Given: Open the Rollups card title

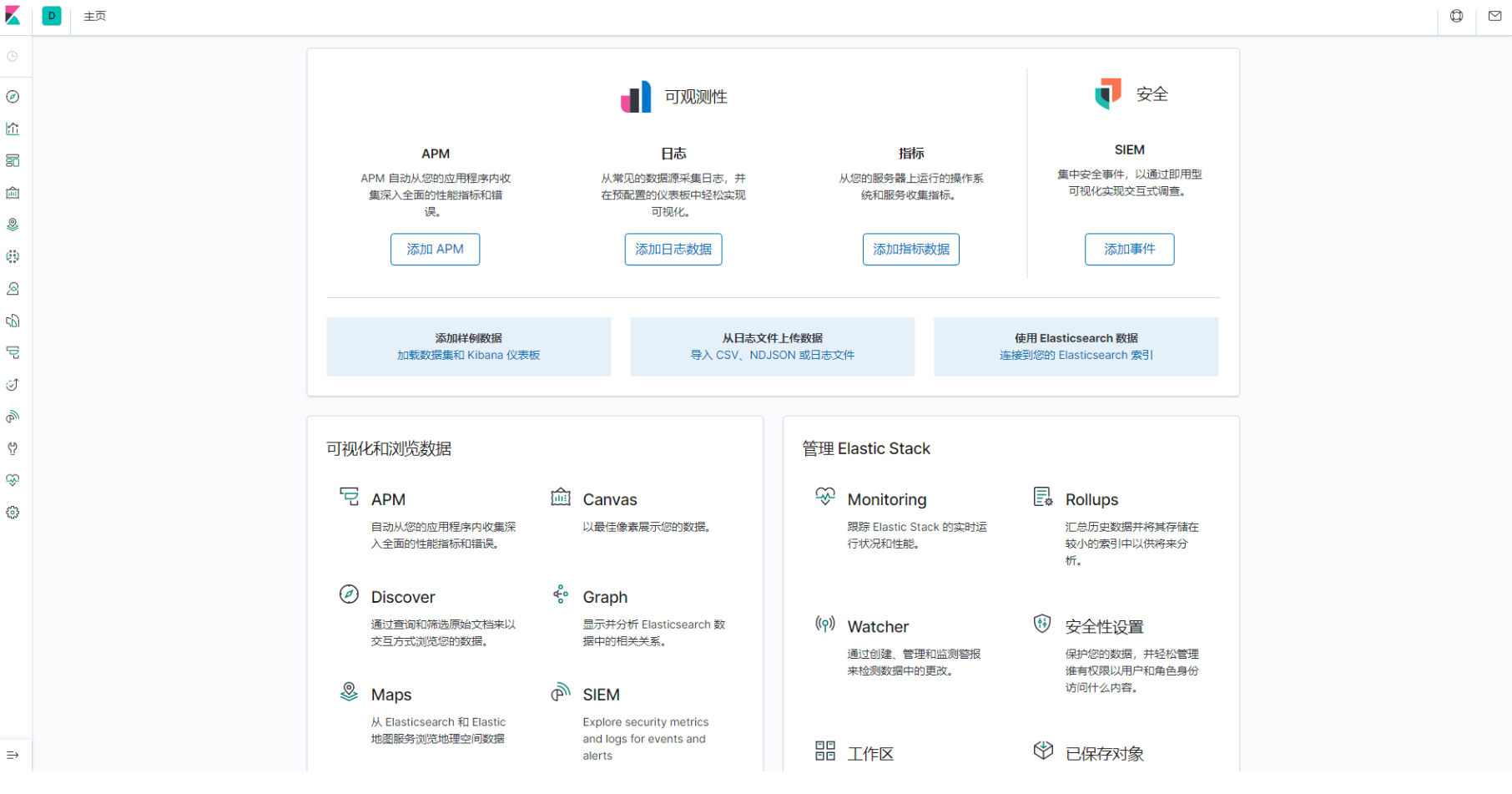Looking at the screenshot, I should [x=1091, y=499].
